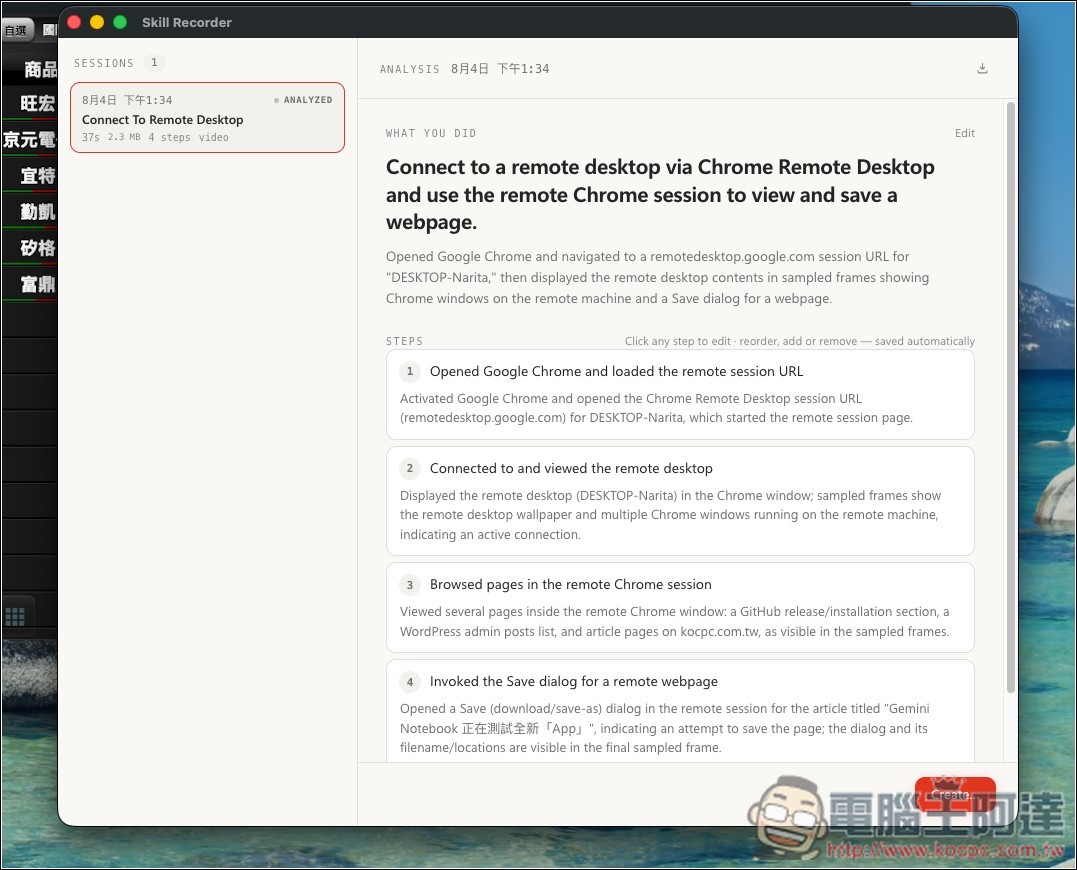The height and width of the screenshot is (870, 1077).
Task: Click '37s 2.3 MB 4 steps video' info
Action: tap(155, 137)
